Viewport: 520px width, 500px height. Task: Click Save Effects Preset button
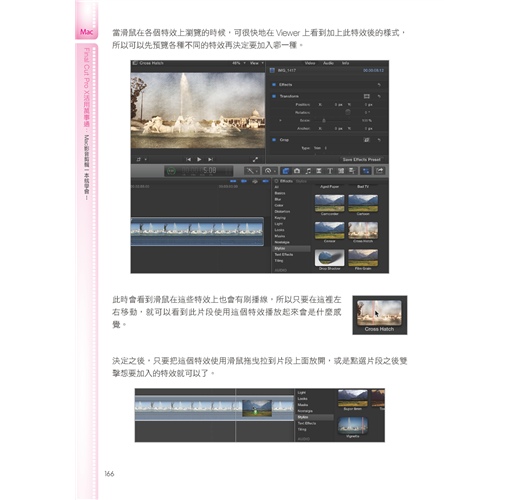(x=362, y=159)
